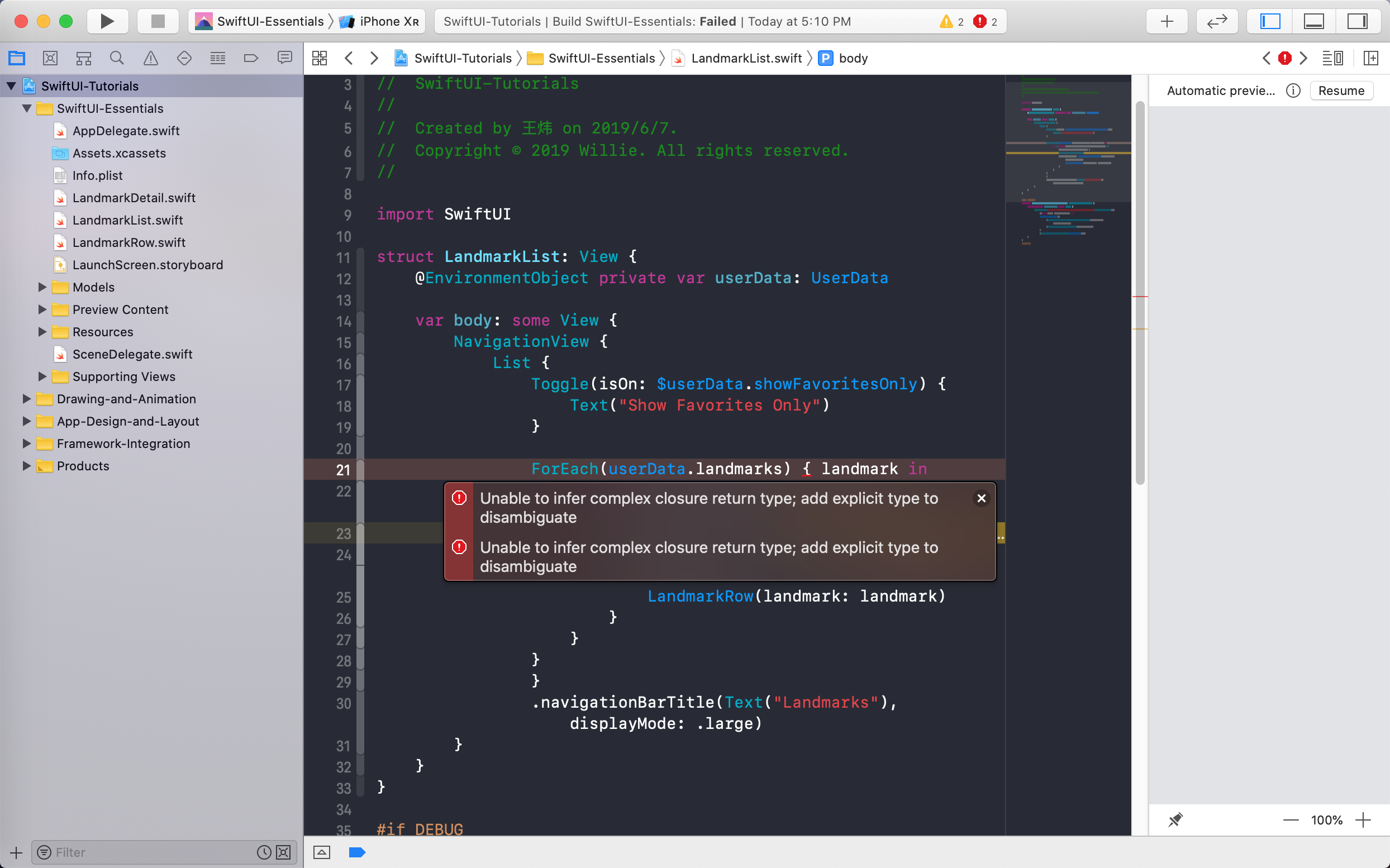Zoom out the preview canvas
Screen dimensions: 1390x868
(1290, 820)
